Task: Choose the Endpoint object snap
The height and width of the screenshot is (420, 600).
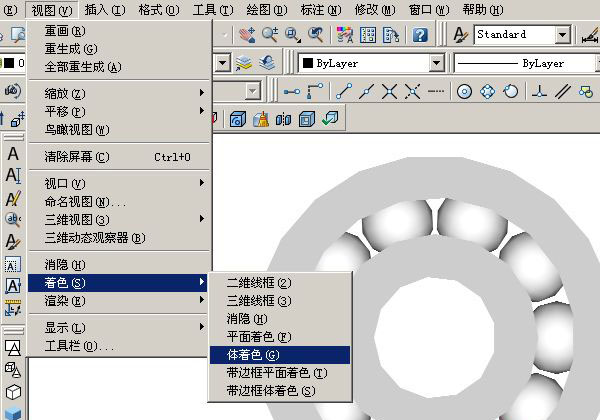Action: (344, 91)
